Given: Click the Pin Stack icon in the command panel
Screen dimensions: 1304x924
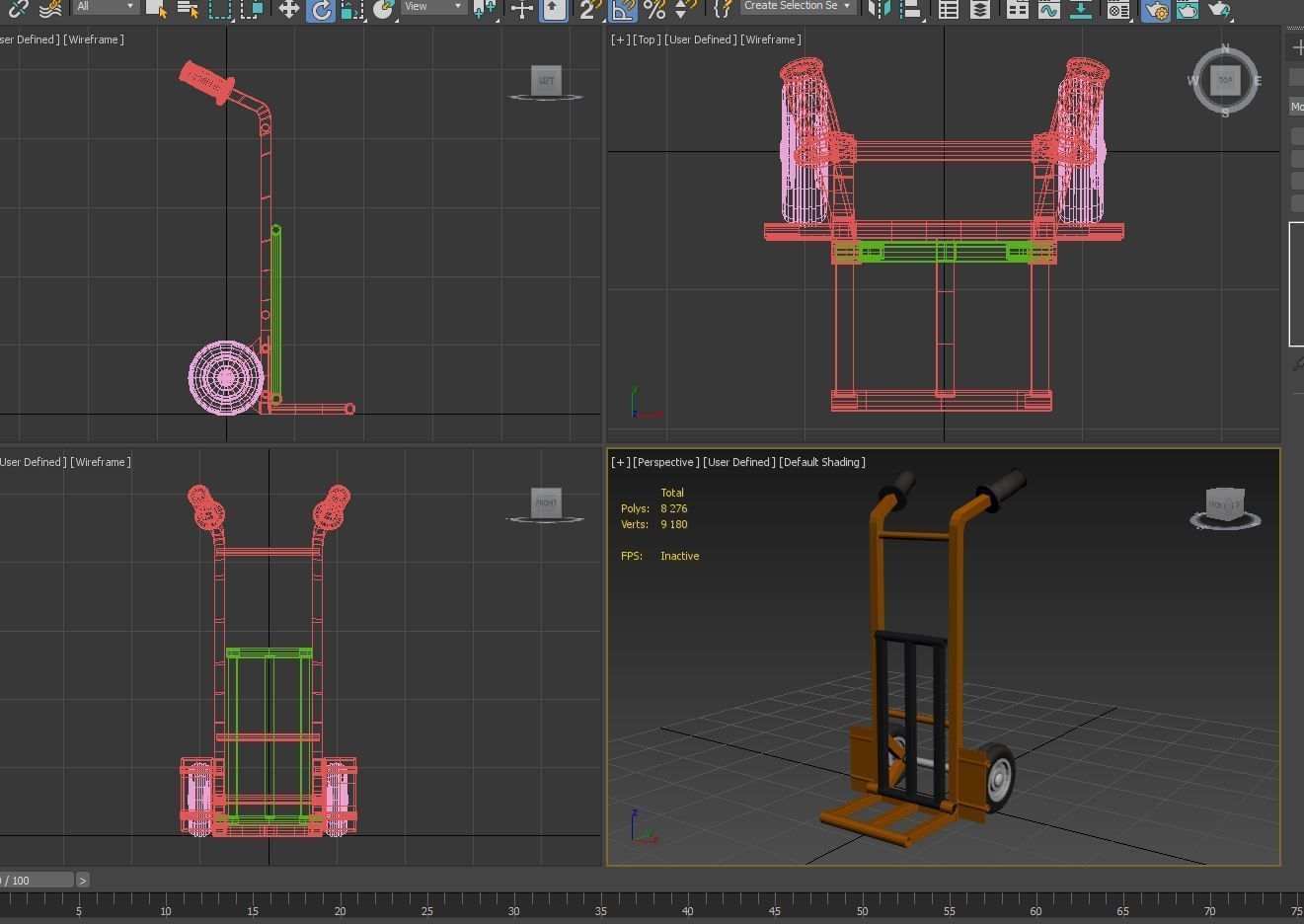Looking at the screenshot, I should (x=1297, y=365).
